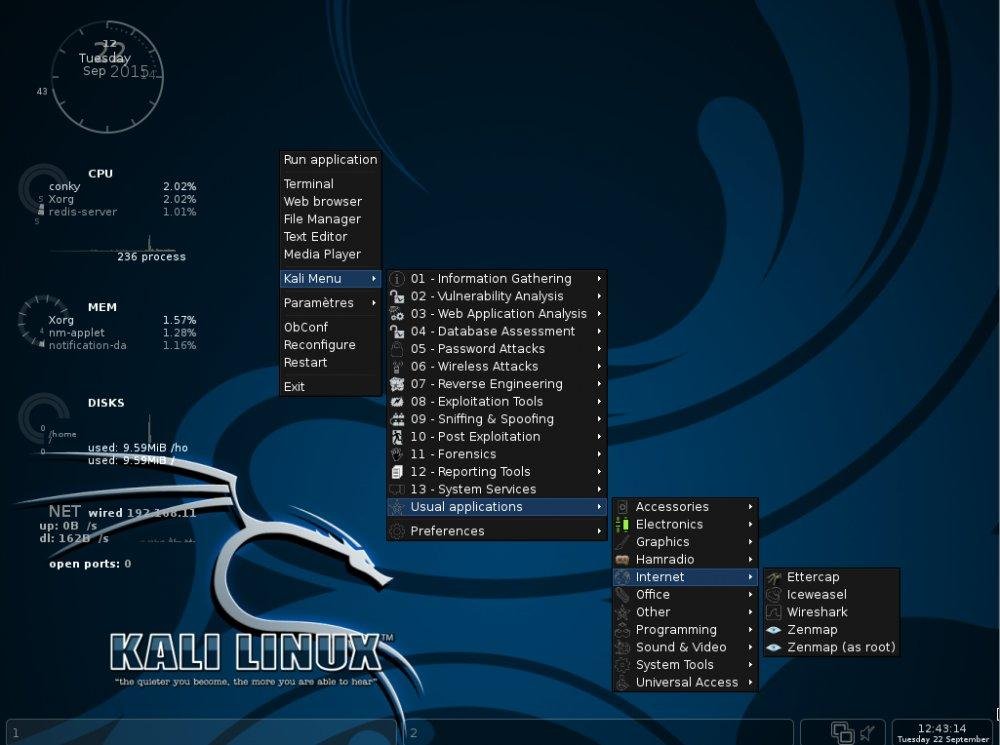This screenshot has height=745, width=1000.
Task: Expand Usual applications submenu arrow
Action: coord(599,507)
